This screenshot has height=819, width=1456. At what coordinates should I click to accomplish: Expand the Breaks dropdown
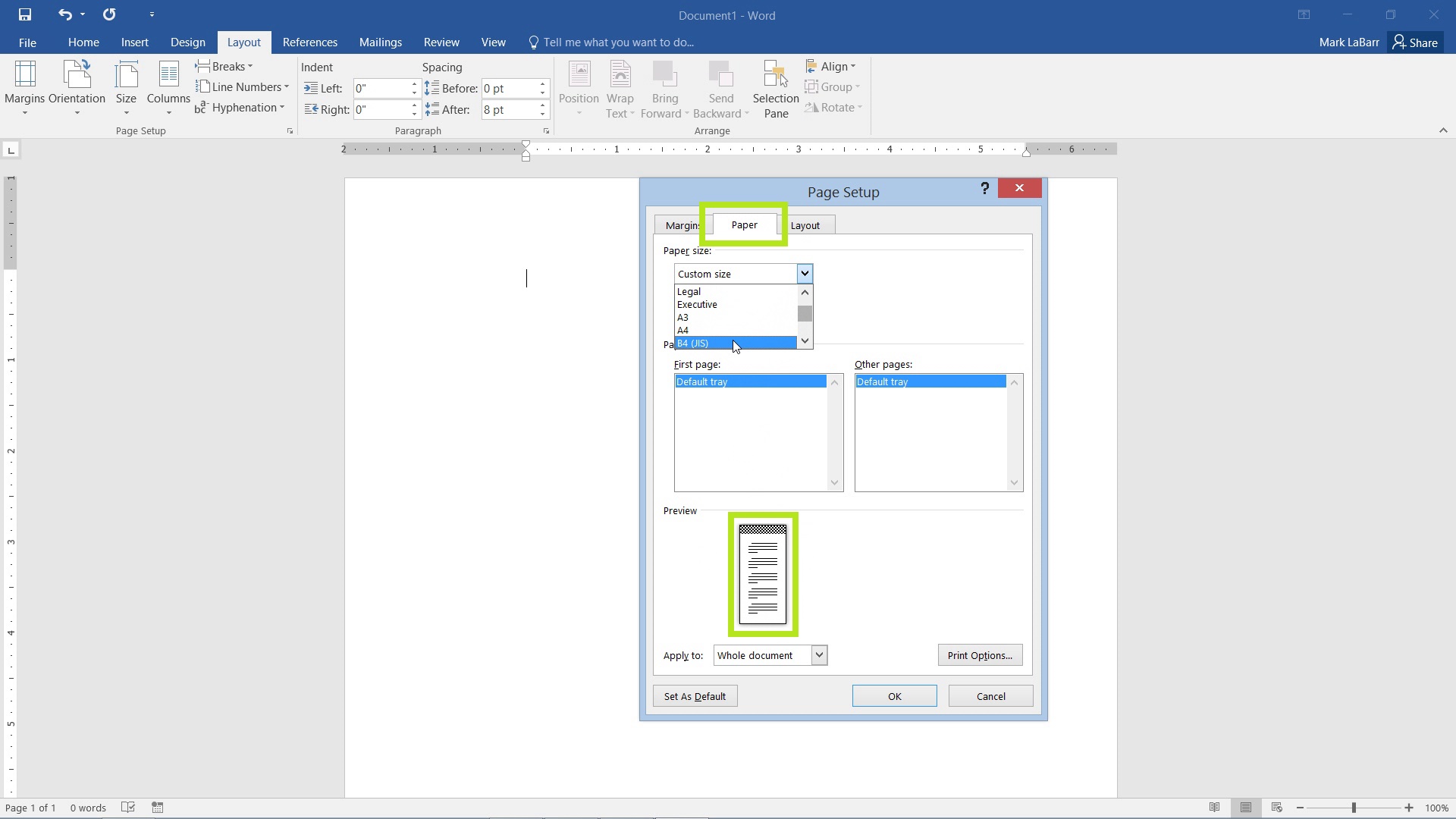tap(224, 66)
